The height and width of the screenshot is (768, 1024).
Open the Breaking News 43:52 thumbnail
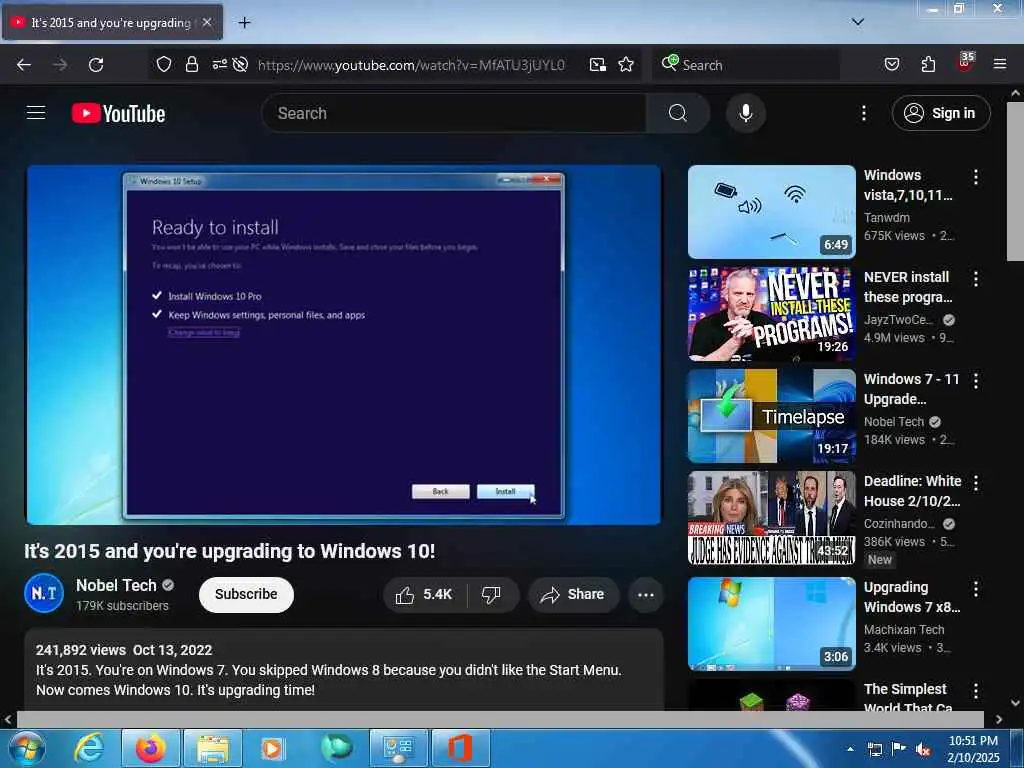(772, 517)
